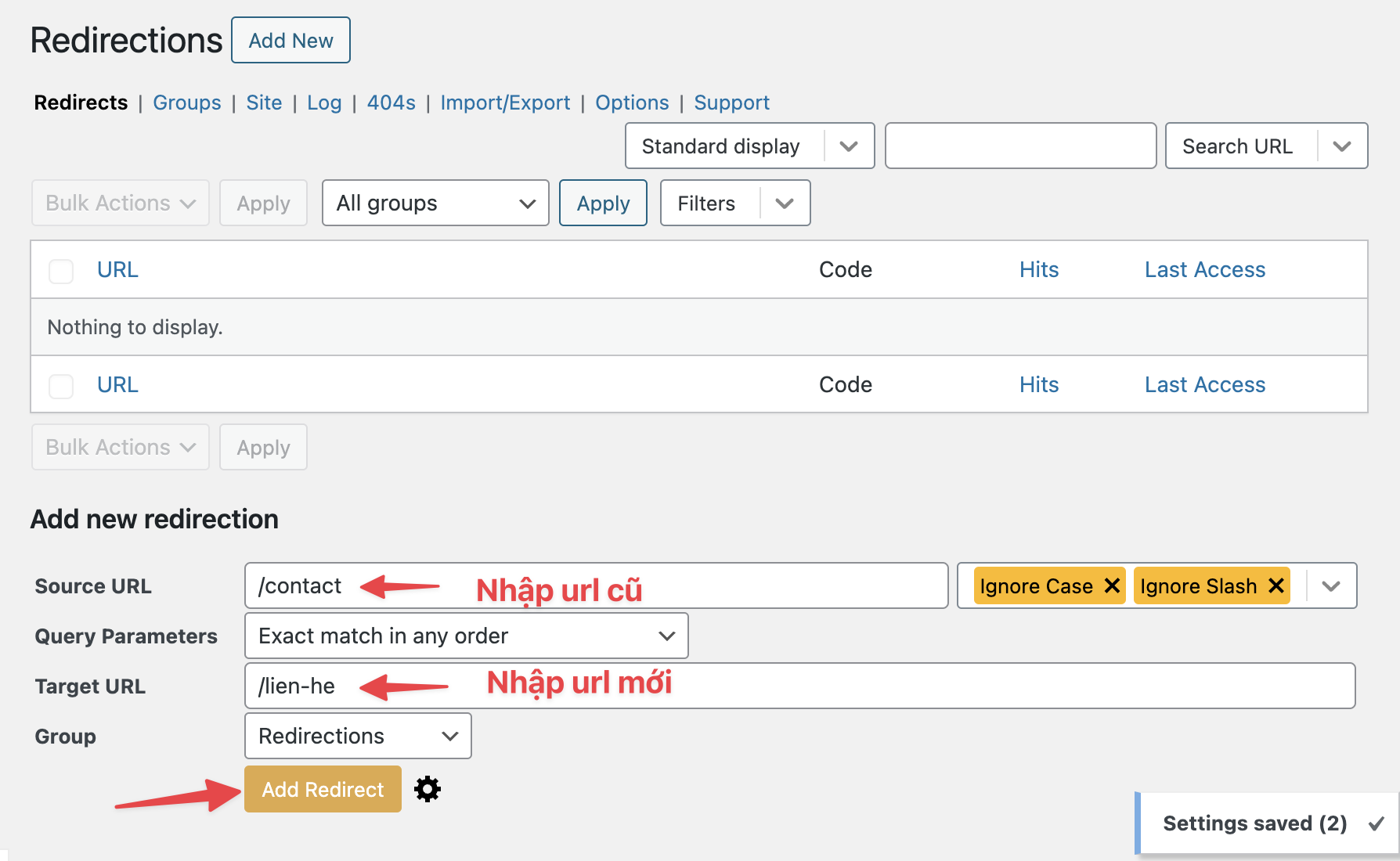Sort by Last Access in table header
The height and width of the screenshot is (861, 1400).
[x=1205, y=269]
